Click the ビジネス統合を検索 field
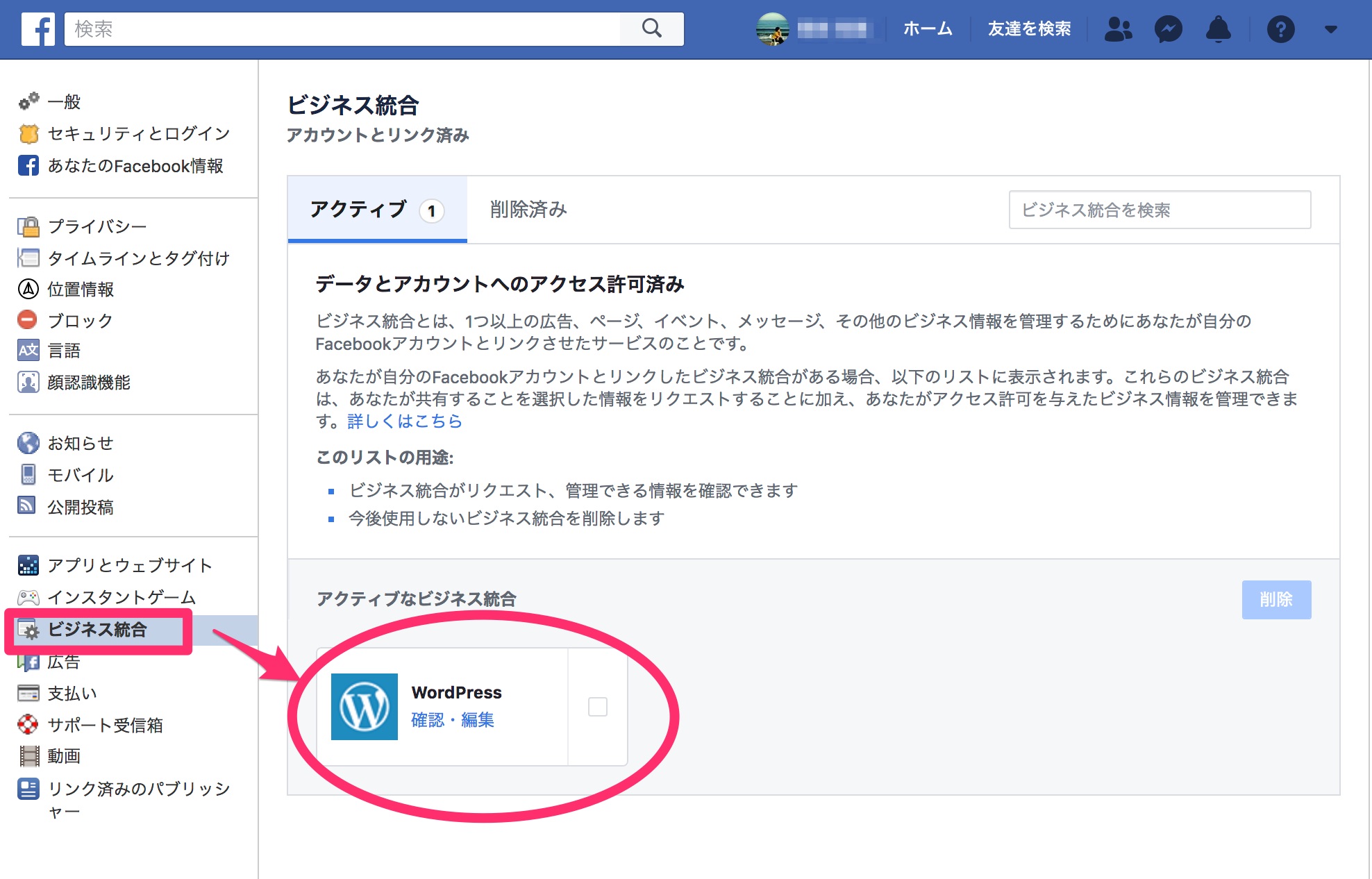This screenshot has width=1372, height=879. pos(1160,210)
